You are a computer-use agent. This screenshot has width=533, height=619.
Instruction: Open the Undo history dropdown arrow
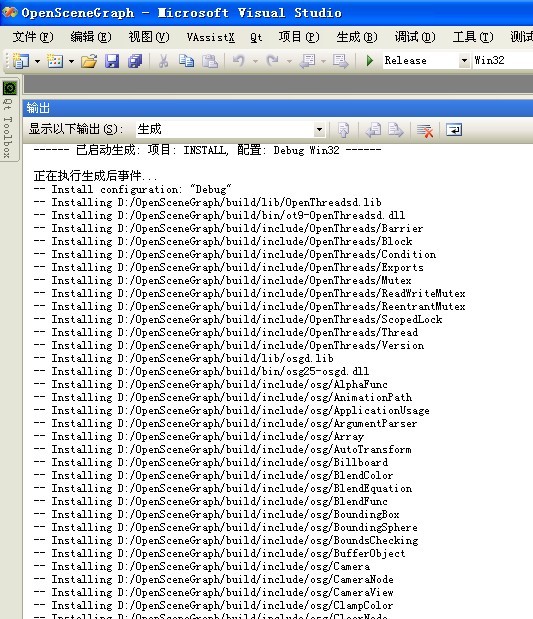pyautogui.click(x=255, y=61)
